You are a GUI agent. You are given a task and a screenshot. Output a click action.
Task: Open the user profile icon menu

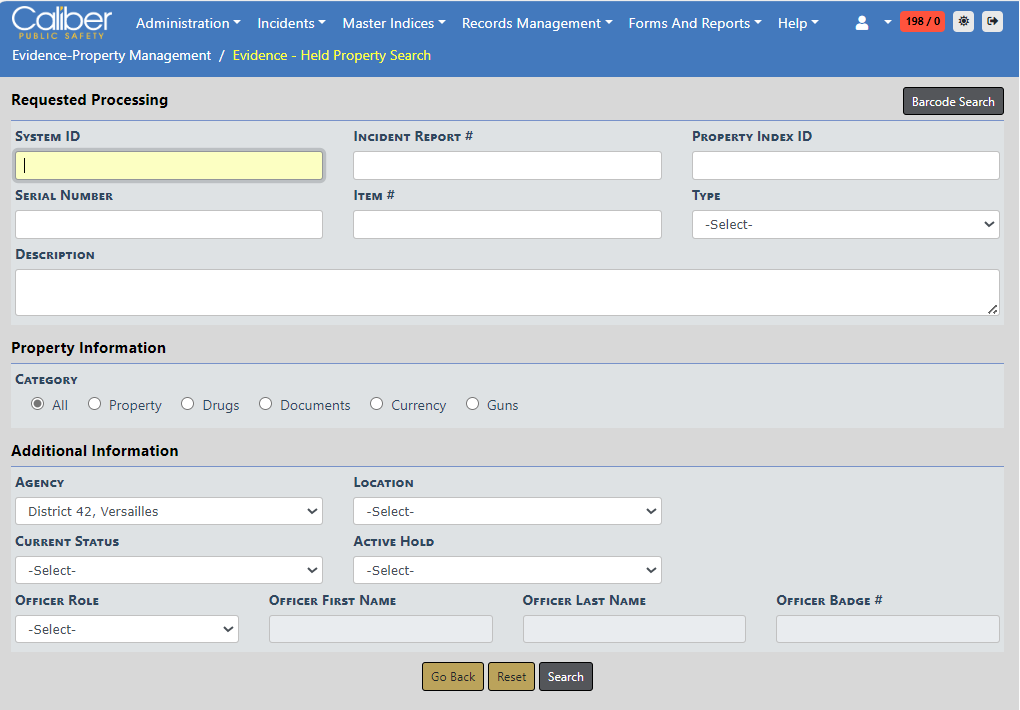point(862,23)
